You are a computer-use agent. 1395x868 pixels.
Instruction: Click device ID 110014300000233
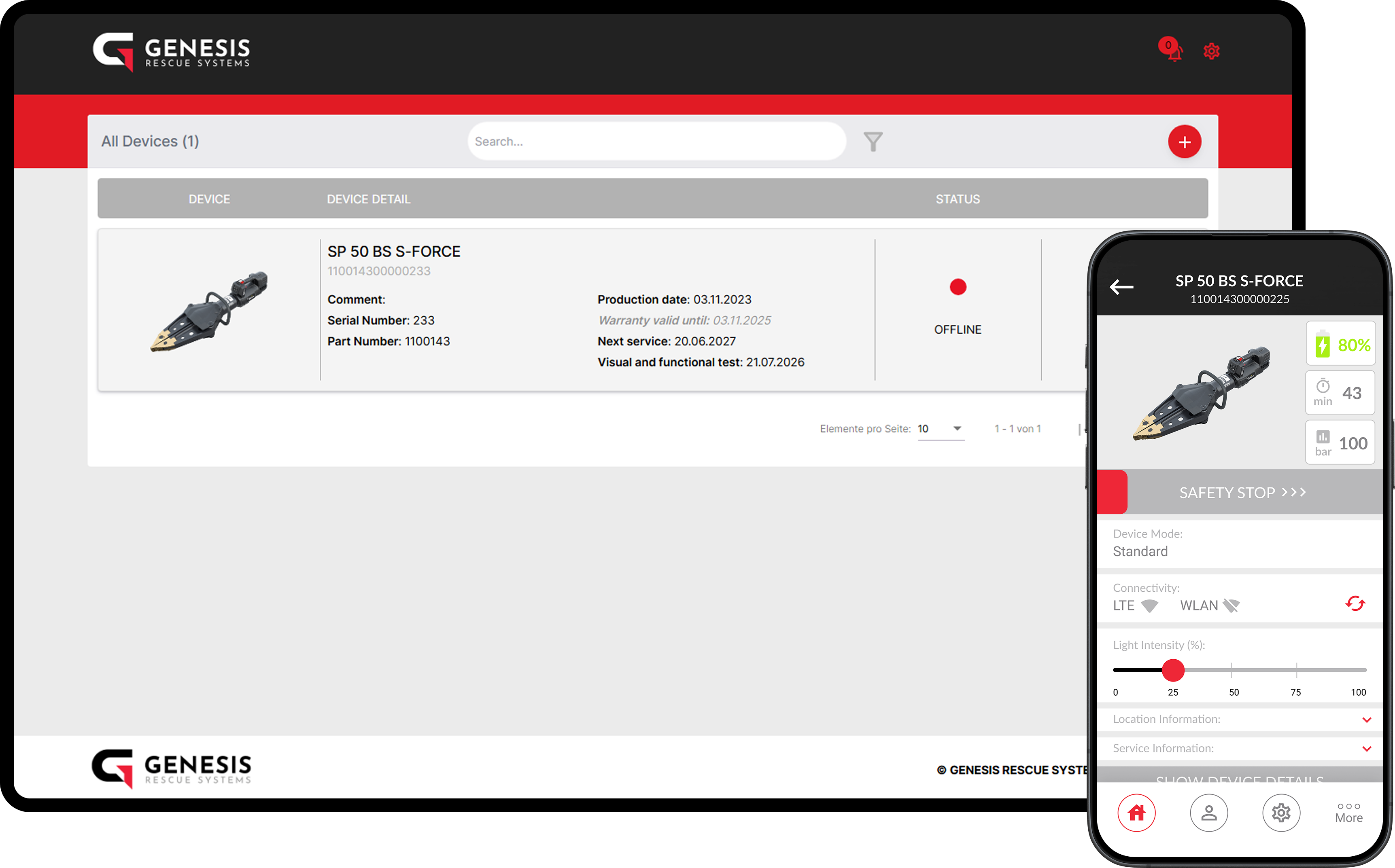pos(378,271)
